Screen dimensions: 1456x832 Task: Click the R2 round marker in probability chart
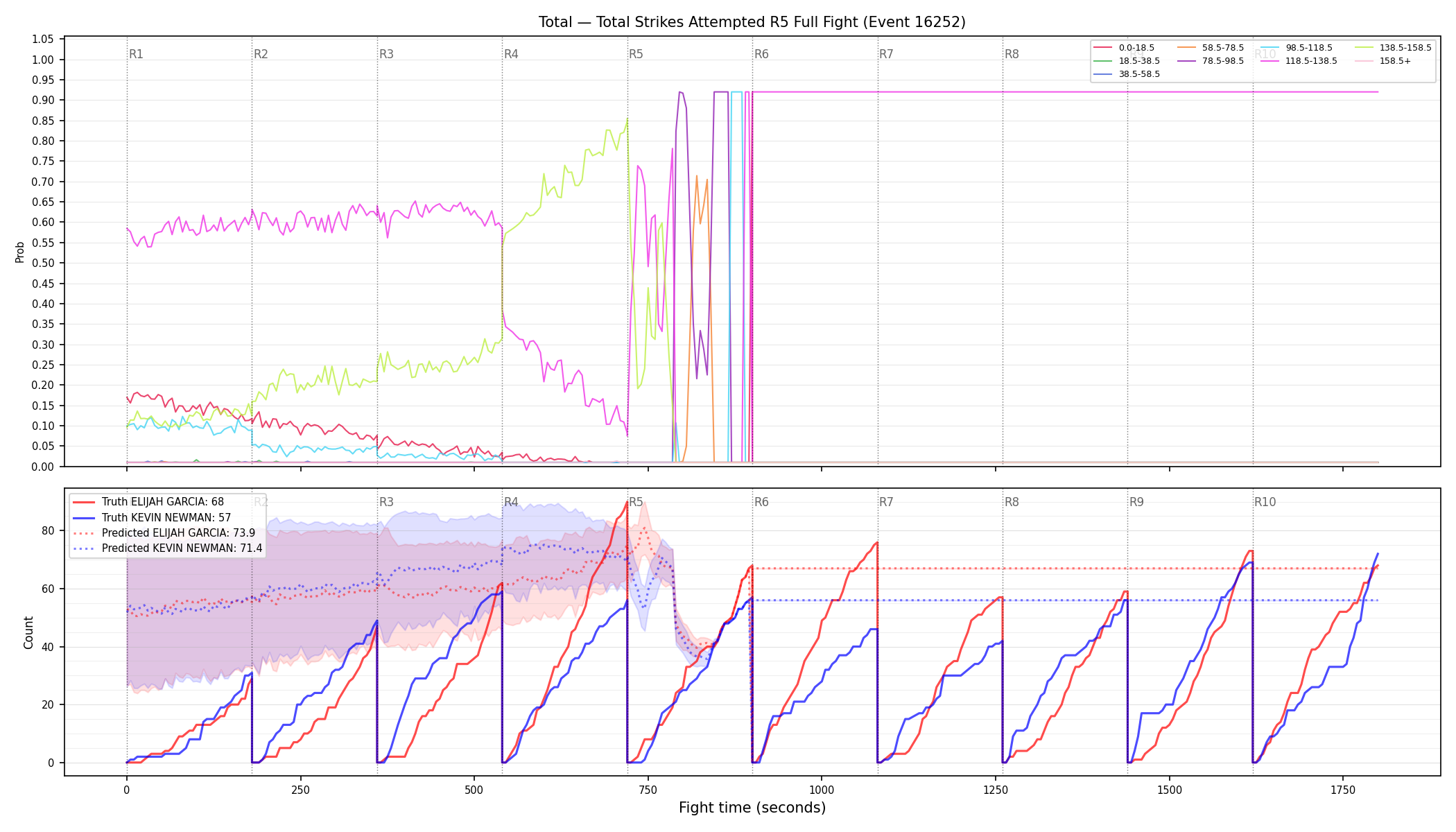point(261,54)
